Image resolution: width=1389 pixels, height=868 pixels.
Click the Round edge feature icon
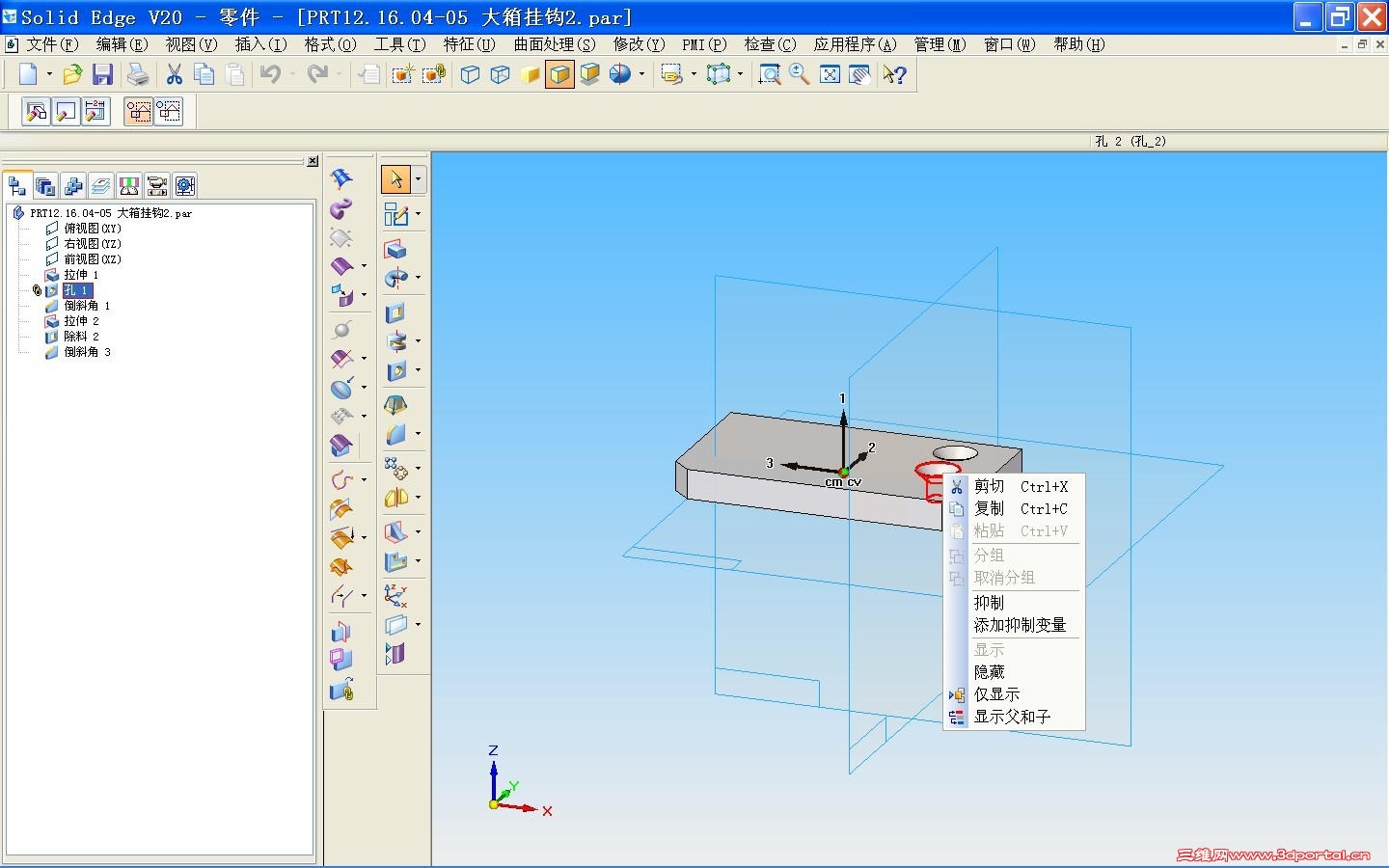(395, 434)
